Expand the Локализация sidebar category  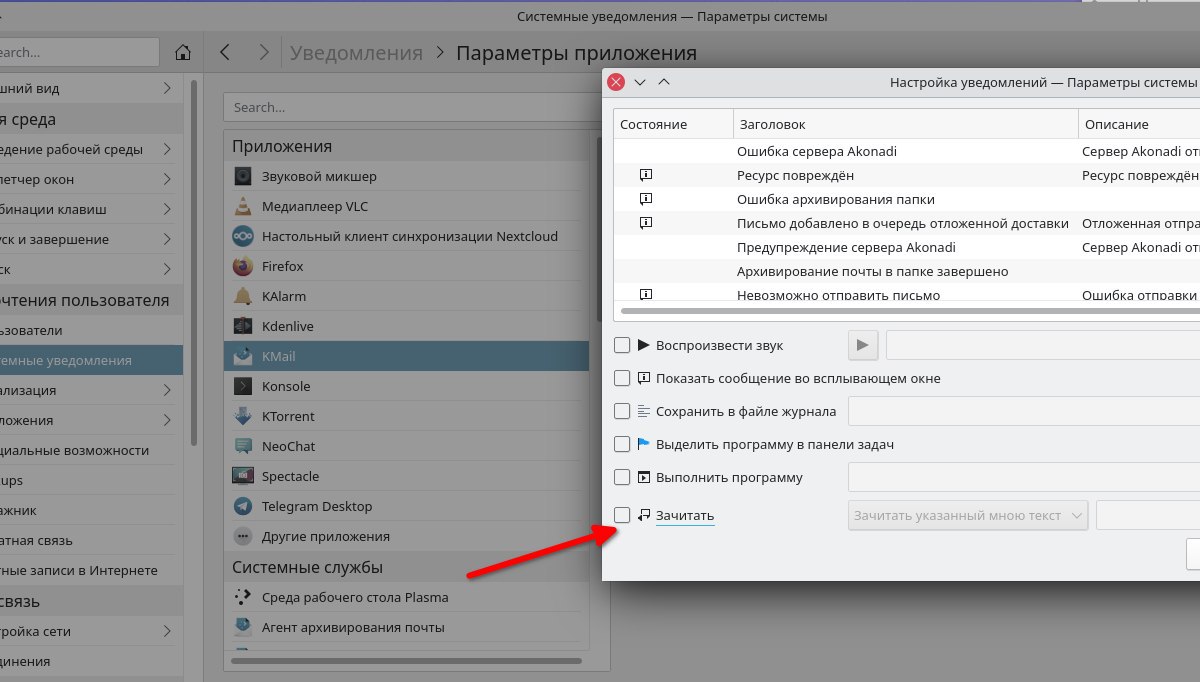coord(167,390)
